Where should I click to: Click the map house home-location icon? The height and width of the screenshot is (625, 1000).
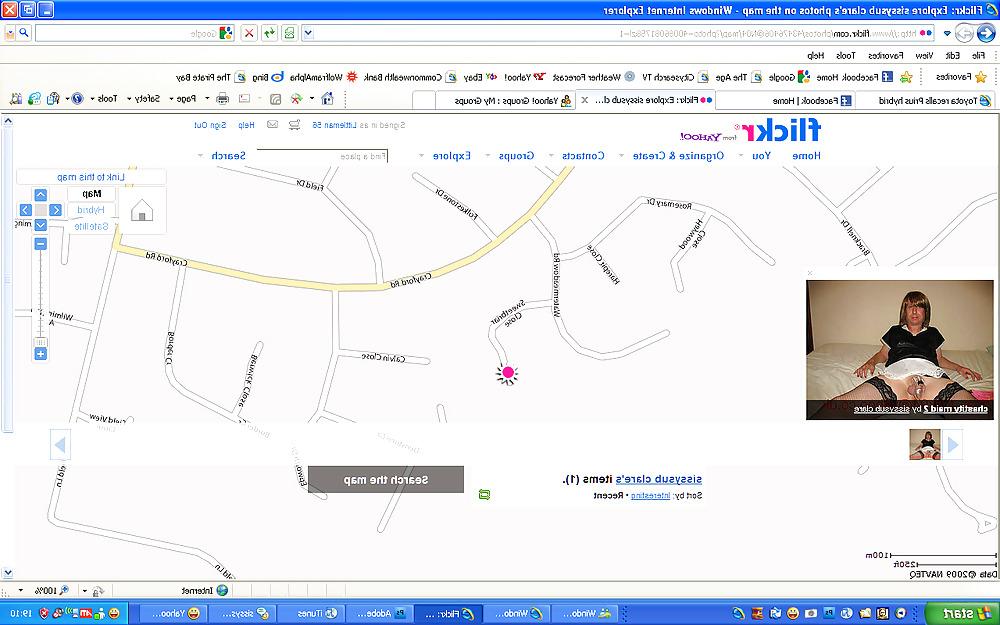(142, 210)
